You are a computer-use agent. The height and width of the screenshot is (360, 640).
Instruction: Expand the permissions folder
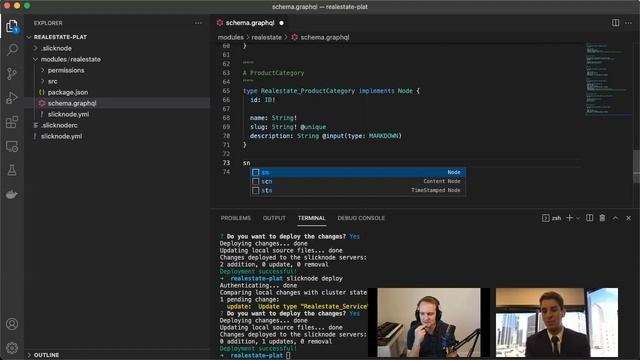42,70
